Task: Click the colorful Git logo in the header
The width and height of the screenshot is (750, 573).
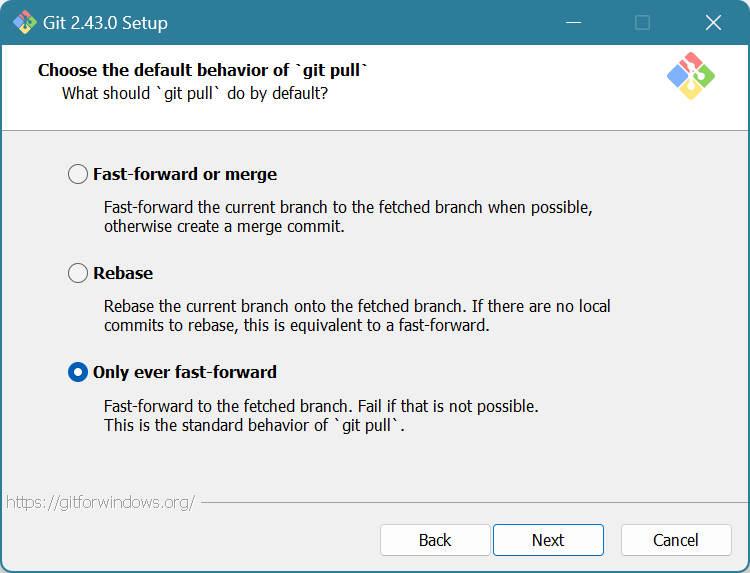Action: click(690, 76)
